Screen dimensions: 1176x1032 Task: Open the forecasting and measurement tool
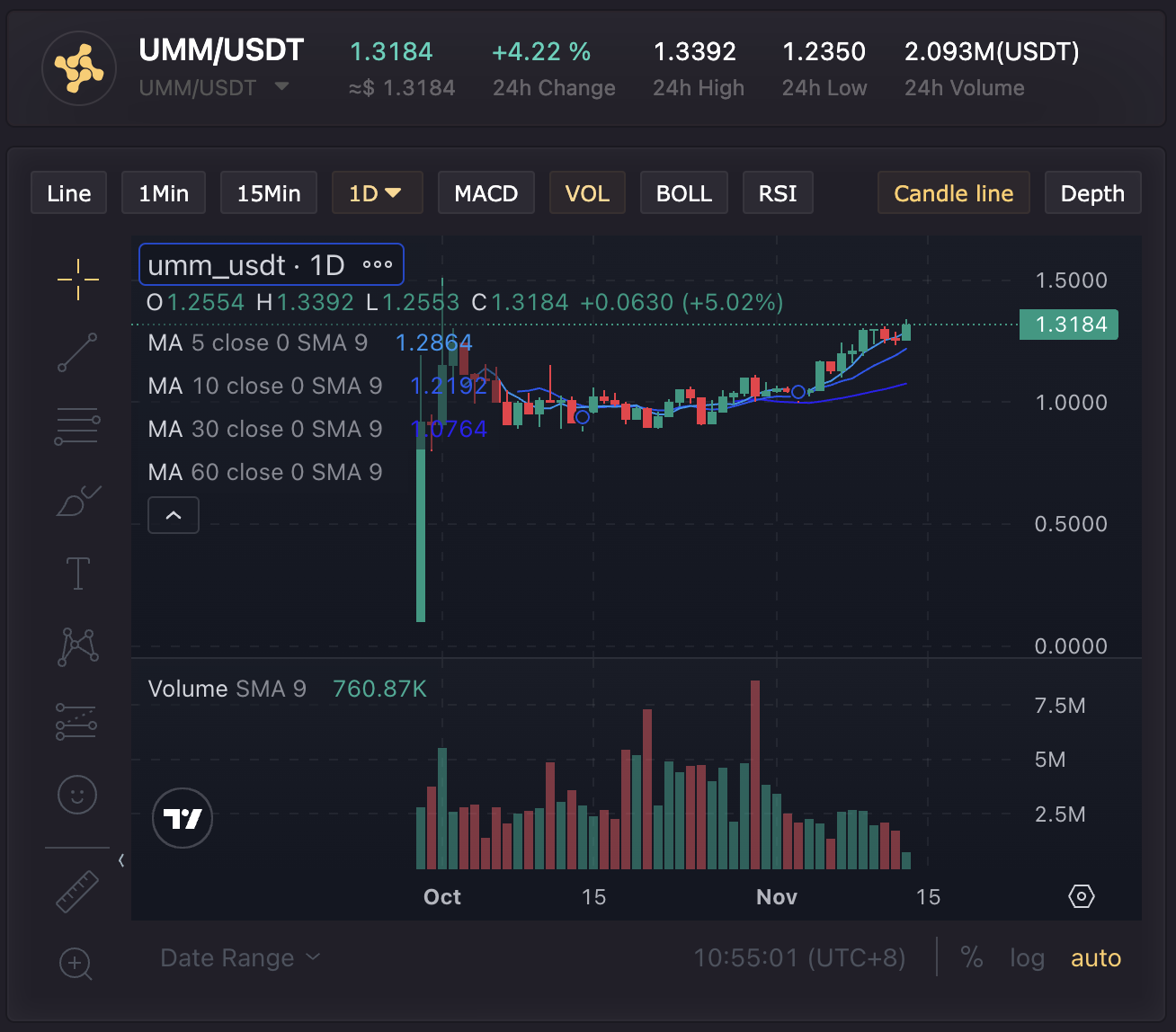(x=76, y=721)
